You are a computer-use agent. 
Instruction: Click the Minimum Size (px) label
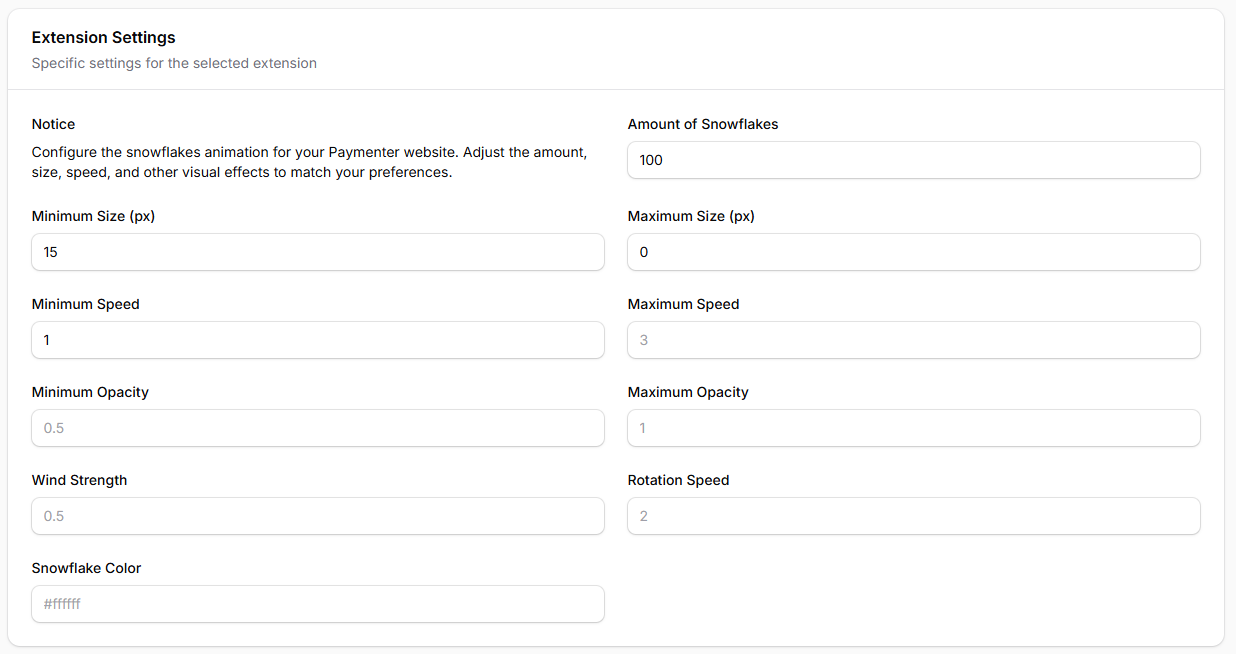93,216
